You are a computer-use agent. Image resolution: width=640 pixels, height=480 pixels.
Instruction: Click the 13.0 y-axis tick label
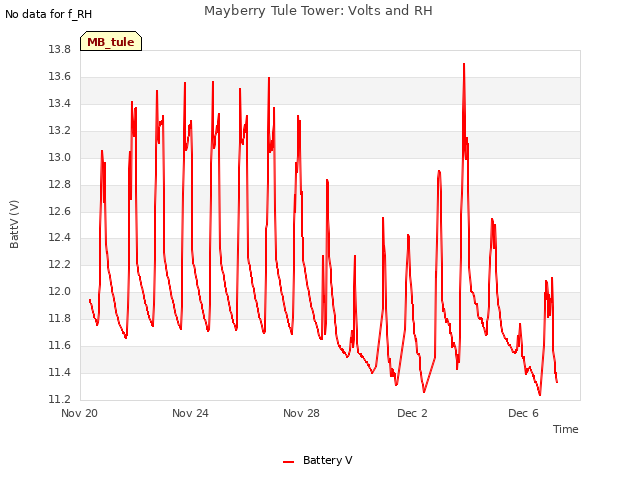60,158
